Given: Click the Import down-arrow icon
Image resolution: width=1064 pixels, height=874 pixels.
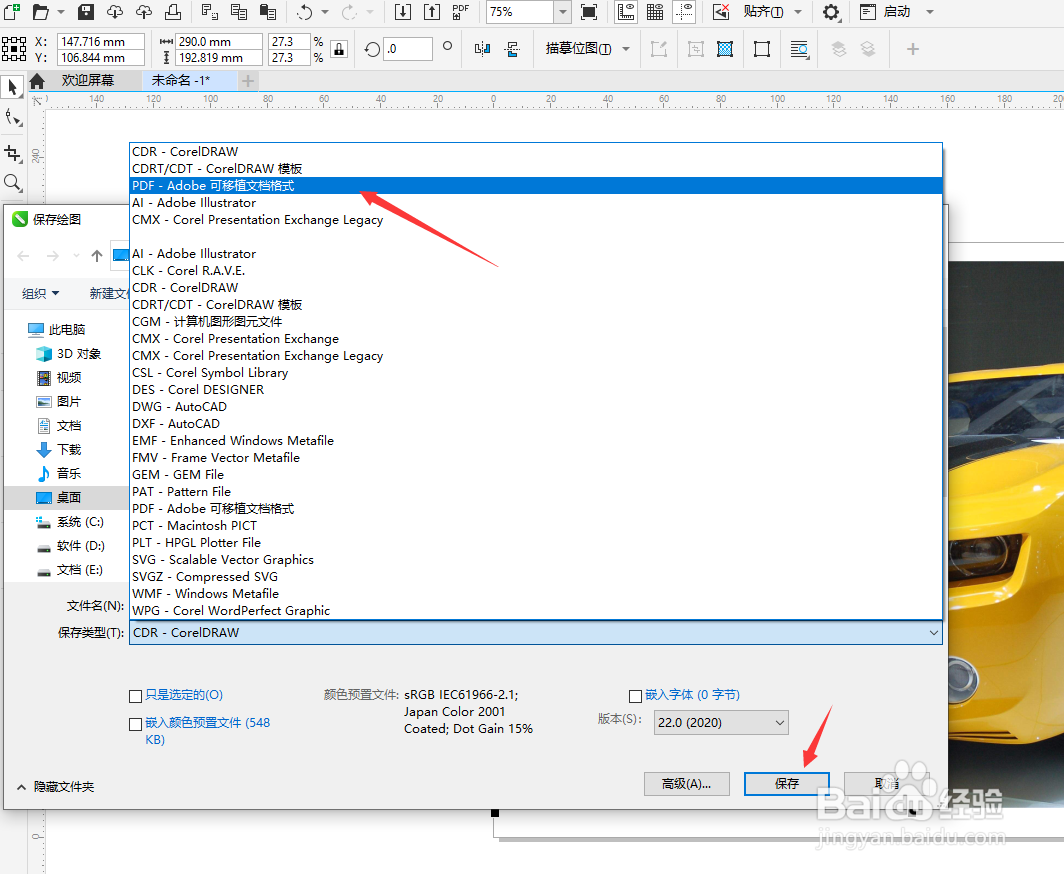Looking at the screenshot, I should 402,12.
